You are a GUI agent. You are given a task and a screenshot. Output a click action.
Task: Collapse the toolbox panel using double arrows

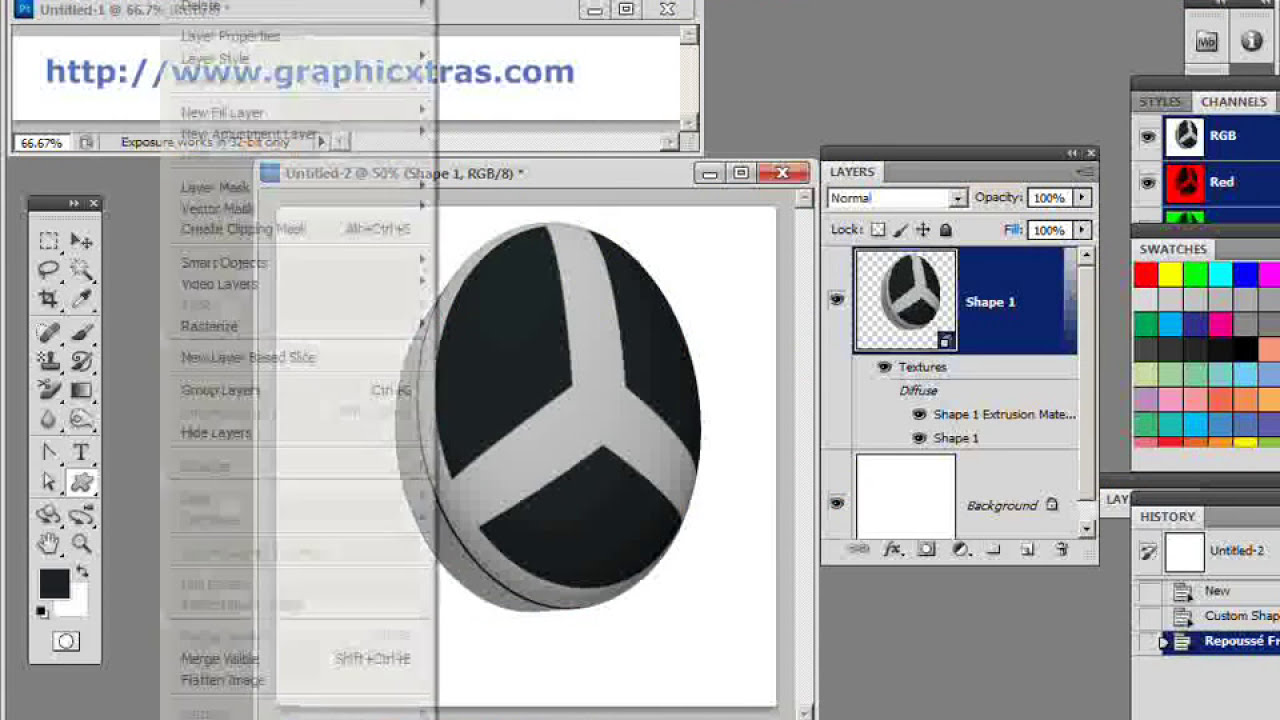click(x=73, y=203)
